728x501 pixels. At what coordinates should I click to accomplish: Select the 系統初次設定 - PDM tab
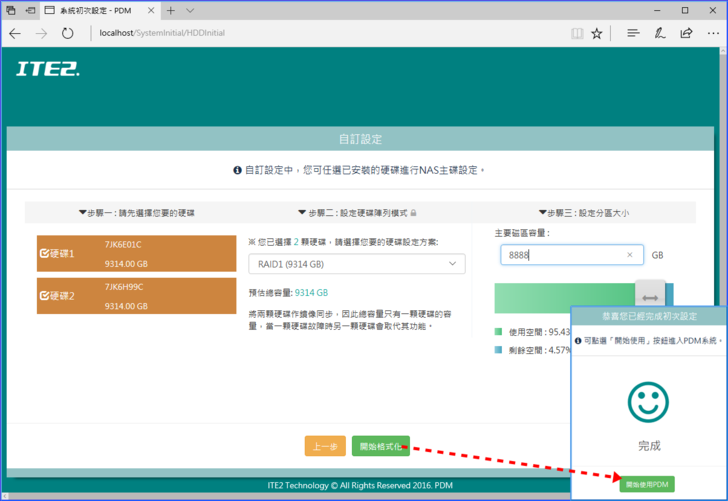95,10
